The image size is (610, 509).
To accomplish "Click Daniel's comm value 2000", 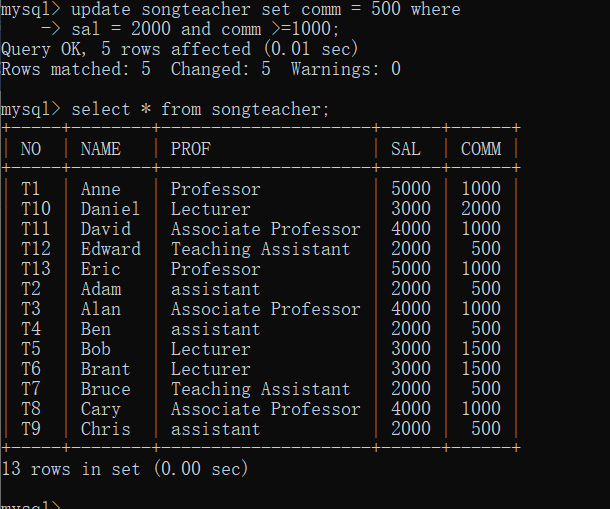I will (480, 209).
